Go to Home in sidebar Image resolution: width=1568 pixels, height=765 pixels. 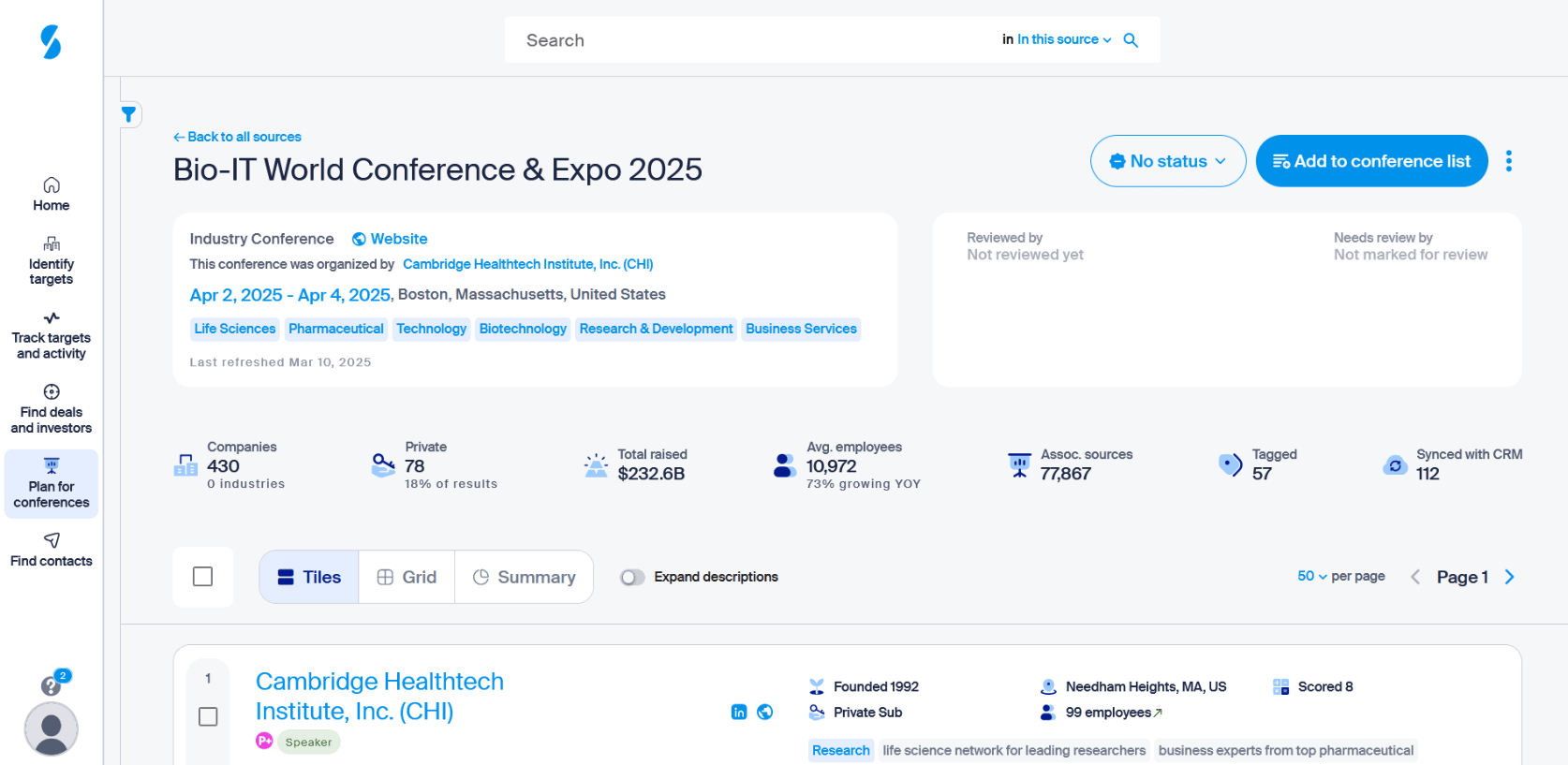(x=52, y=194)
